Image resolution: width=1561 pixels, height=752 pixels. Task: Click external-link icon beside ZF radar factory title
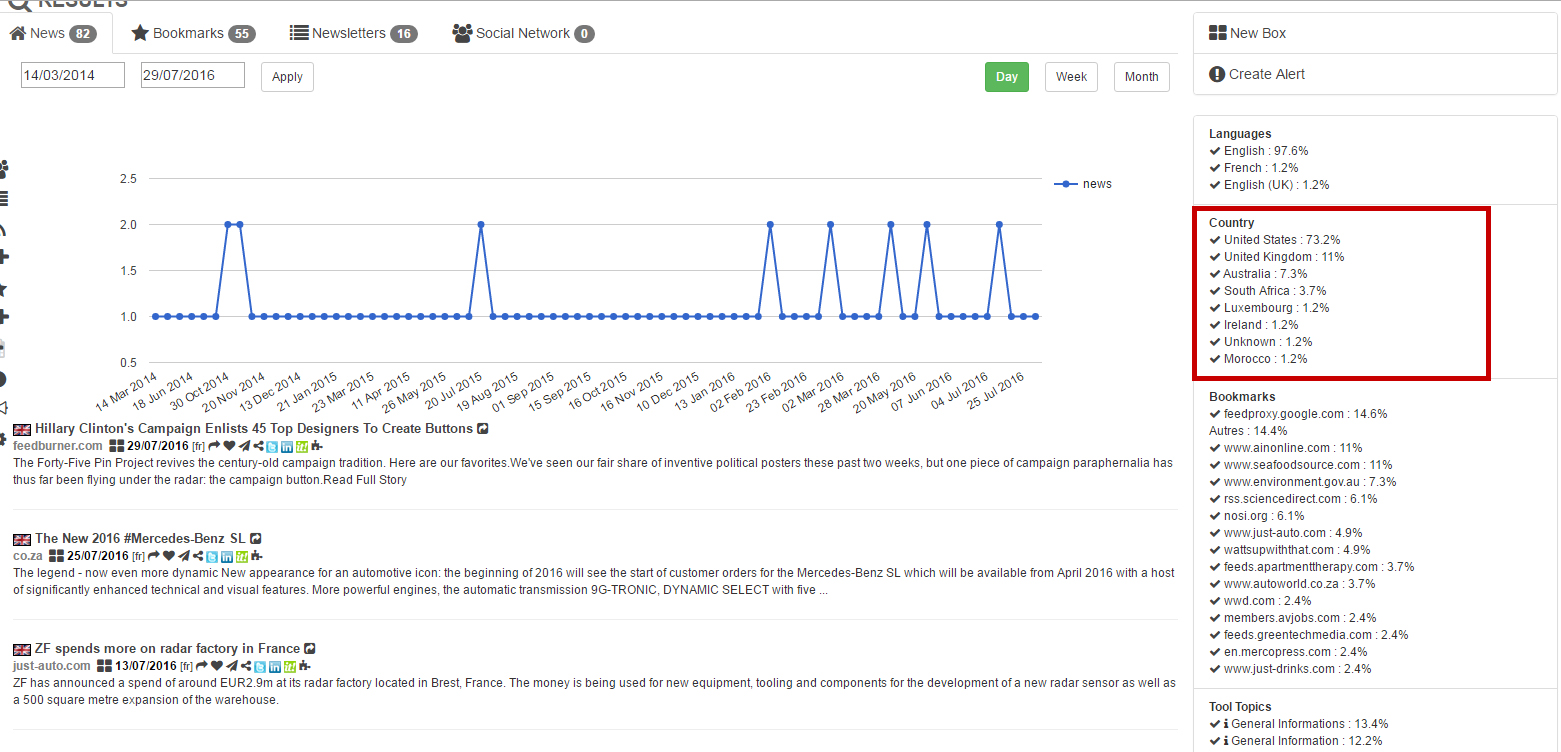309,648
